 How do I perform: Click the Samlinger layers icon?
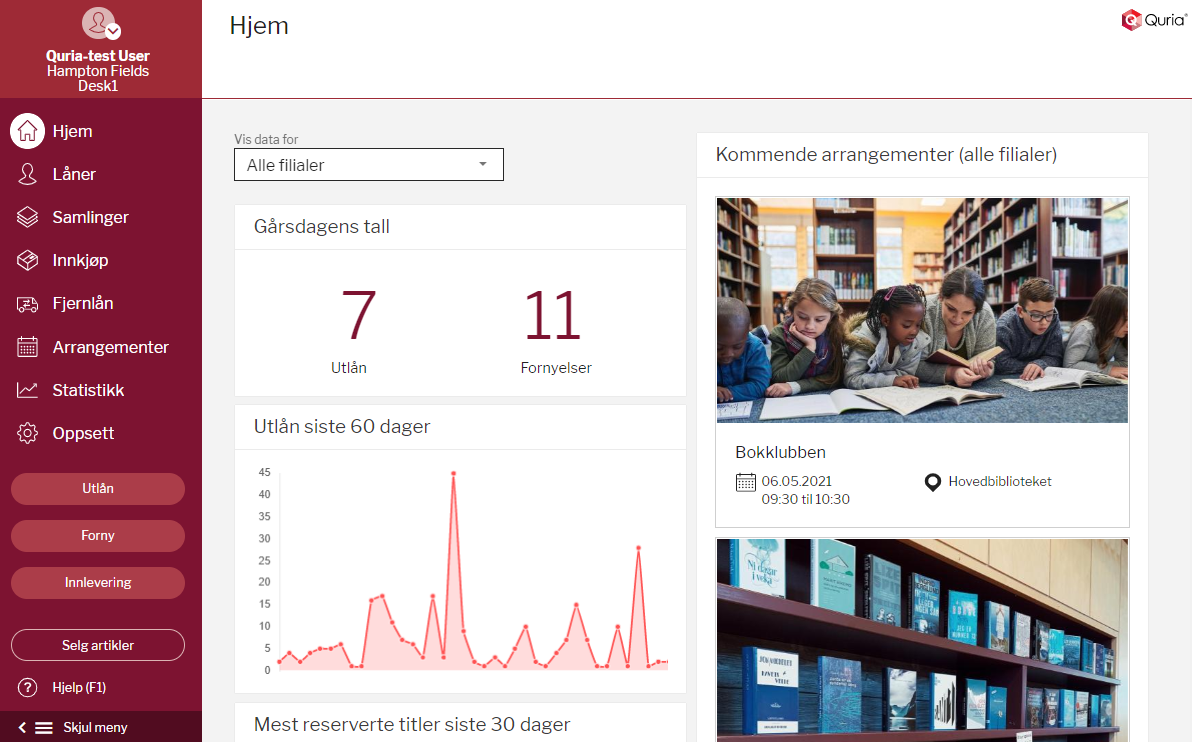(x=27, y=217)
